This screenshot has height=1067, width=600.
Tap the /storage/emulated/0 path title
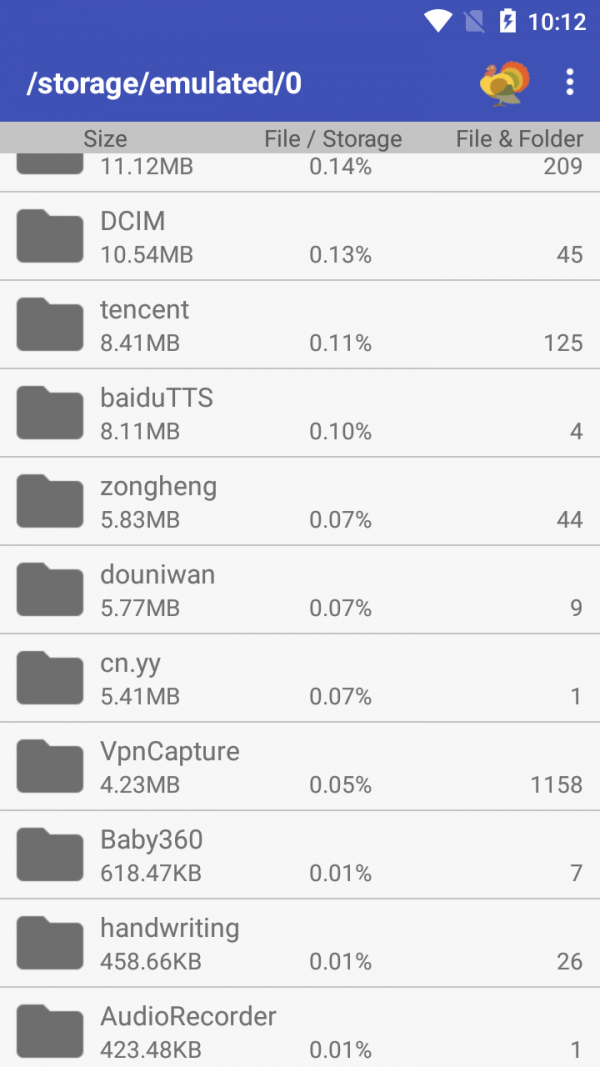[164, 84]
